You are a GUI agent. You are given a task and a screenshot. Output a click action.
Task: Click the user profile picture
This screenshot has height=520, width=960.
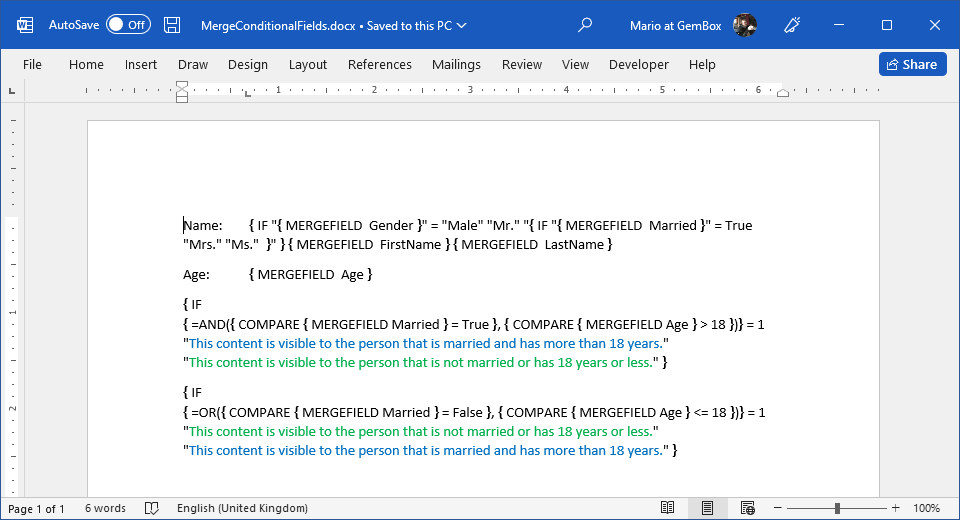[744, 25]
